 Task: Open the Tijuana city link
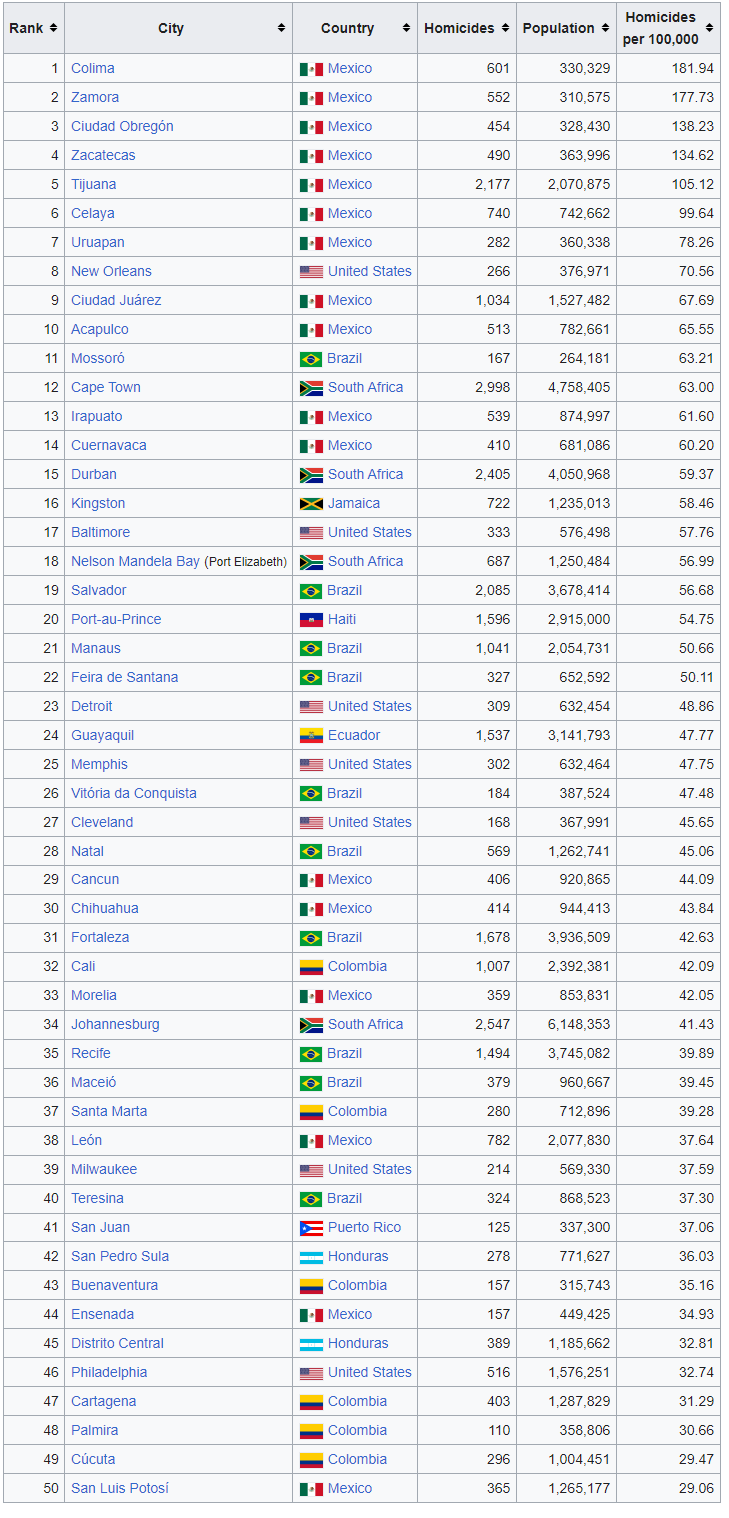pyautogui.click(x=94, y=184)
